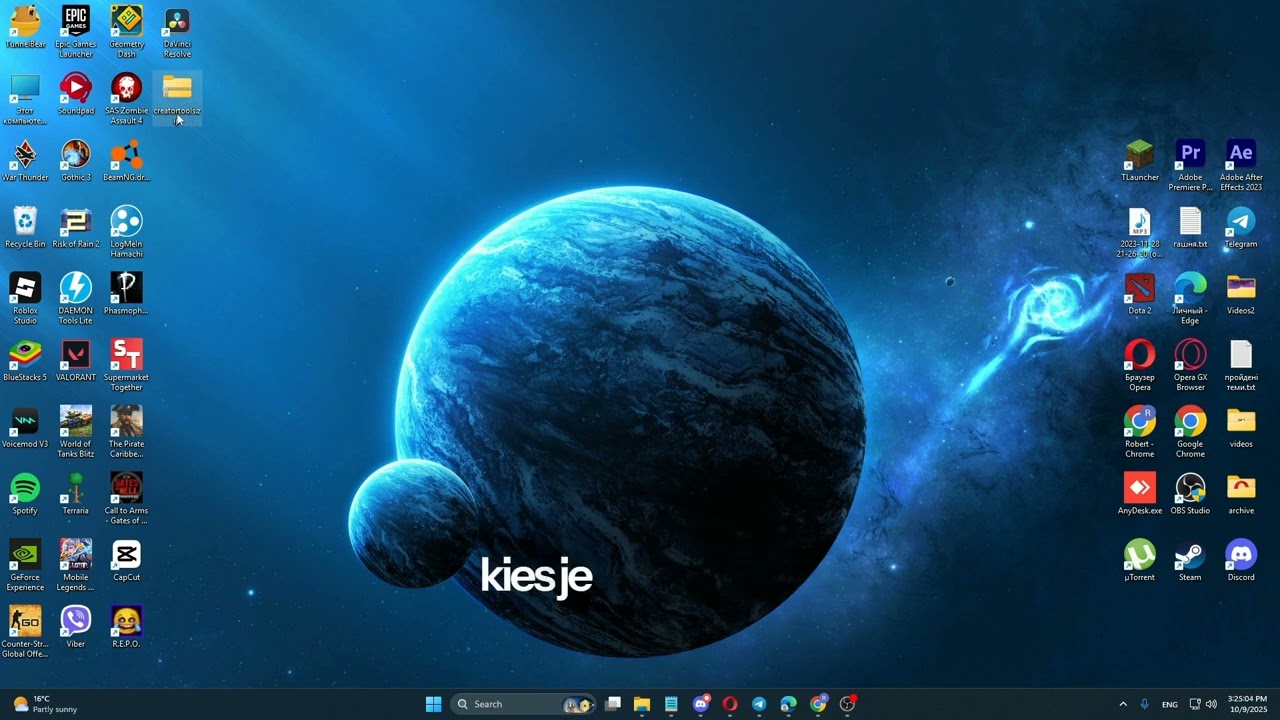Select Risk of Rain 2 icon
The width and height of the screenshot is (1280, 720).
(x=76, y=227)
